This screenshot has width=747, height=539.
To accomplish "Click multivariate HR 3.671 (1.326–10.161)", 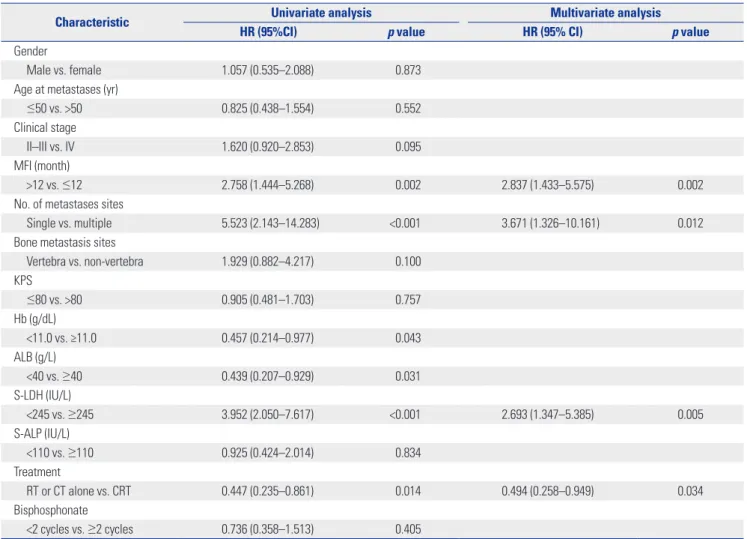I will pyautogui.click(x=550, y=223).
